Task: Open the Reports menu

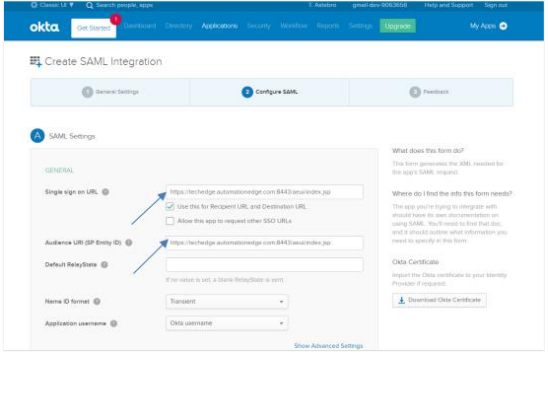Action: coord(328,26)
